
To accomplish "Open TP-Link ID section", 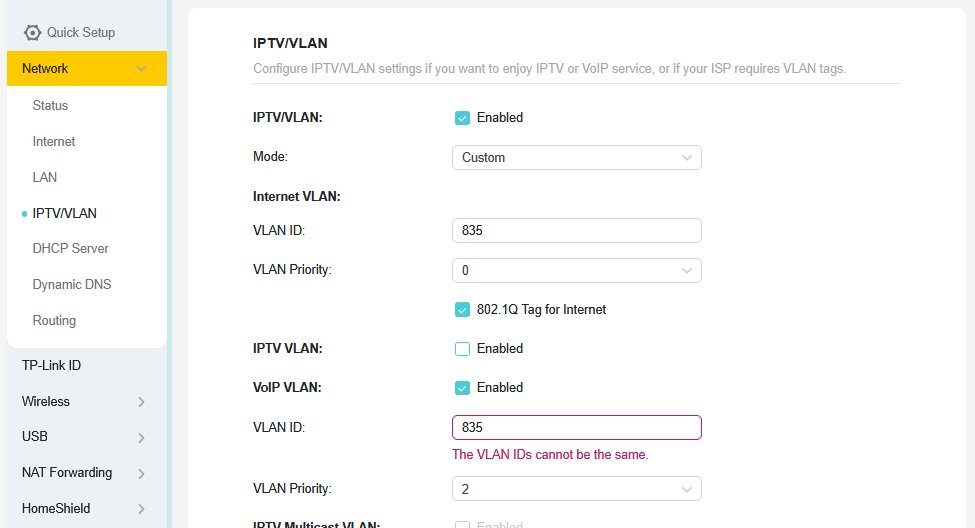I will click(x=52, y=366).
